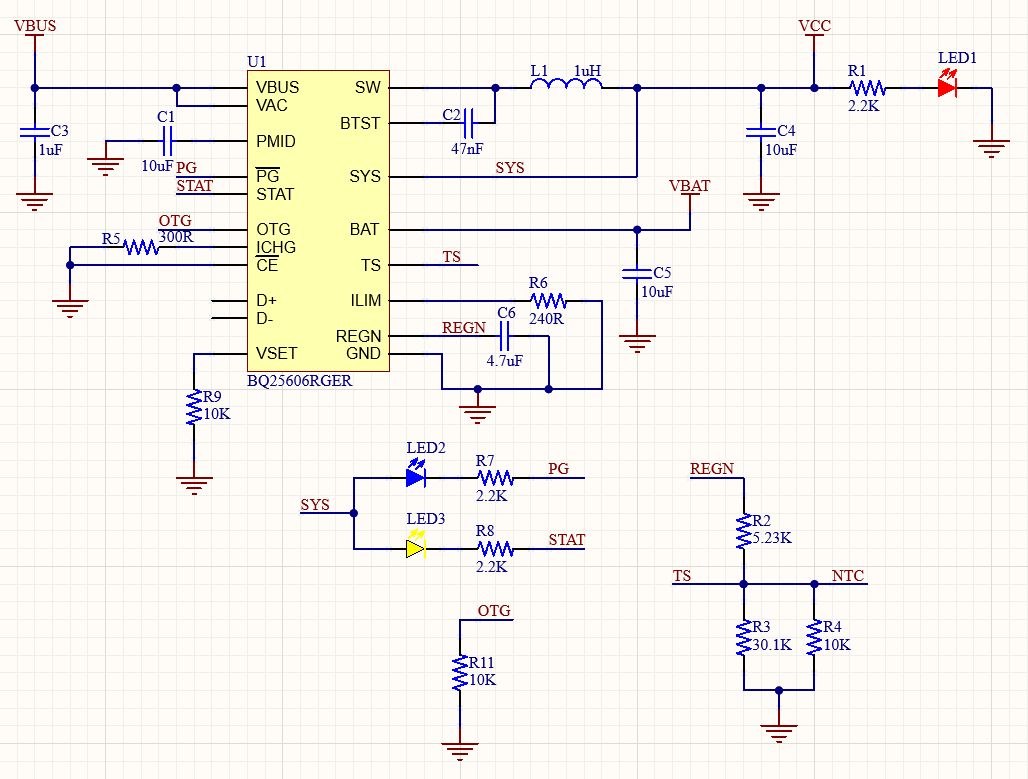Click the capacitor C3 symbol

pos(33,130)
